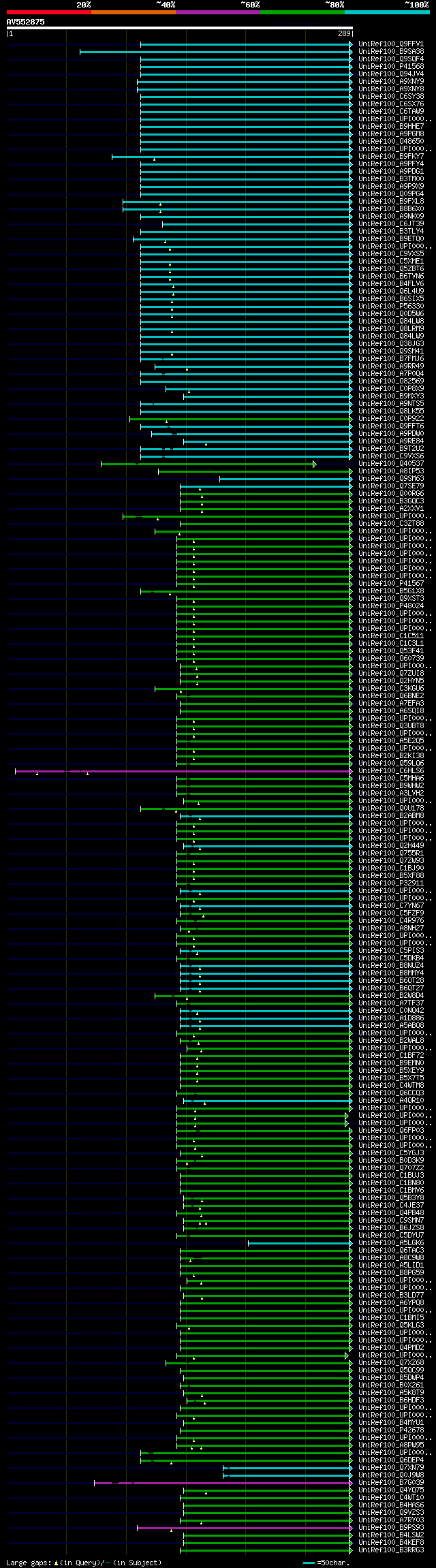Click the green ~80% legend segment
The width and height of the screenshot is (436, 1568).
coord(302,12)
